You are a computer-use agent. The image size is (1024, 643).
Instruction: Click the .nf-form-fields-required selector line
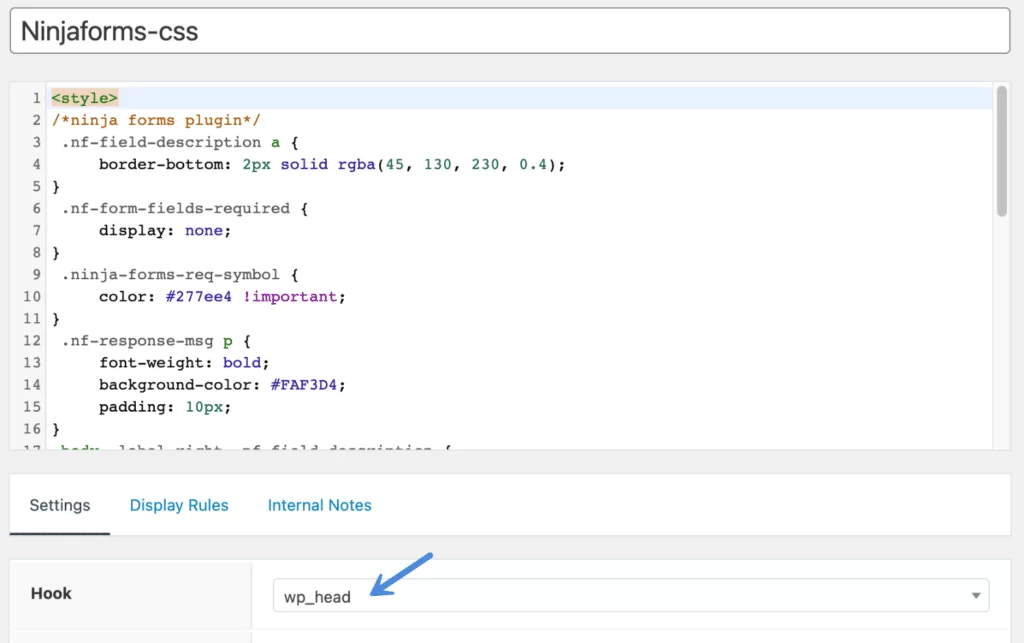pos(185,208)
